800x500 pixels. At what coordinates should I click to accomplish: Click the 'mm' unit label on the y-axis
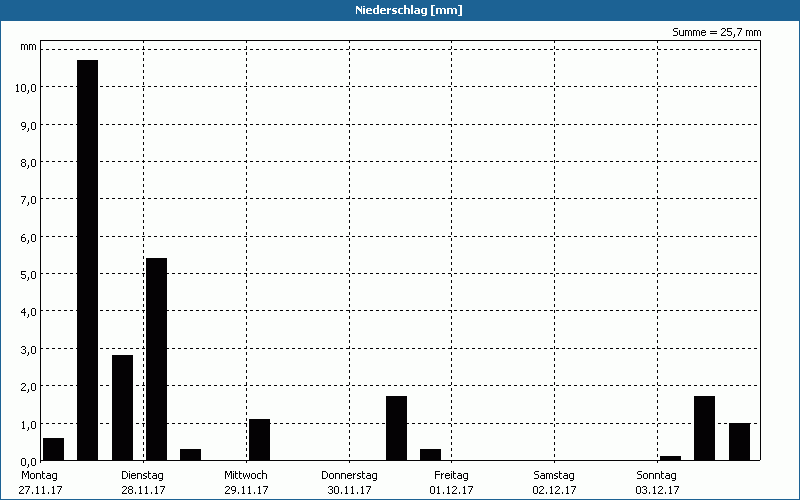(x=28, y=47)
